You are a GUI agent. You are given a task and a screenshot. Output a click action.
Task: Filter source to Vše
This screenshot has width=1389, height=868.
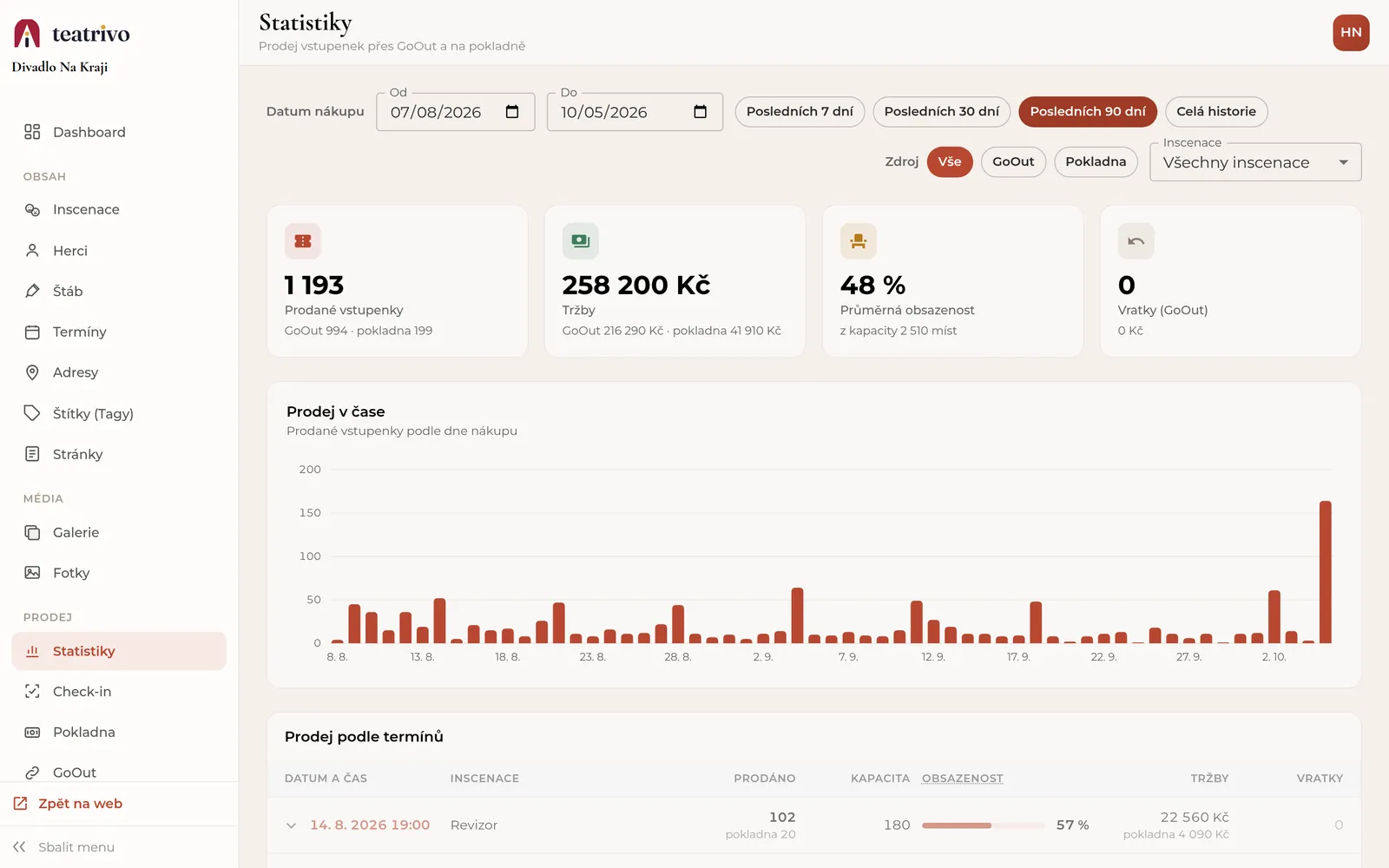(x=950, y=161)
